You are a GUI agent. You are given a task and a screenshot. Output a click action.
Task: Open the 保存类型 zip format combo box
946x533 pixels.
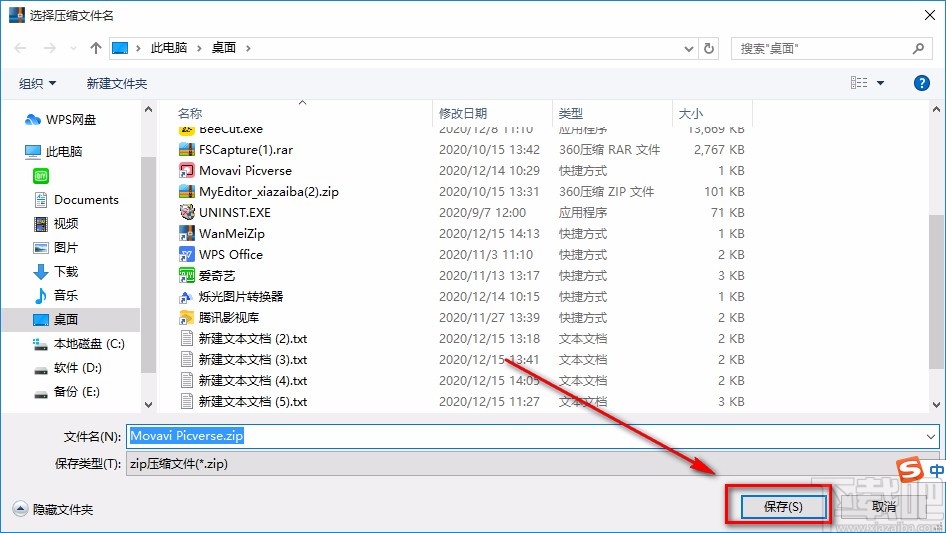532,464
